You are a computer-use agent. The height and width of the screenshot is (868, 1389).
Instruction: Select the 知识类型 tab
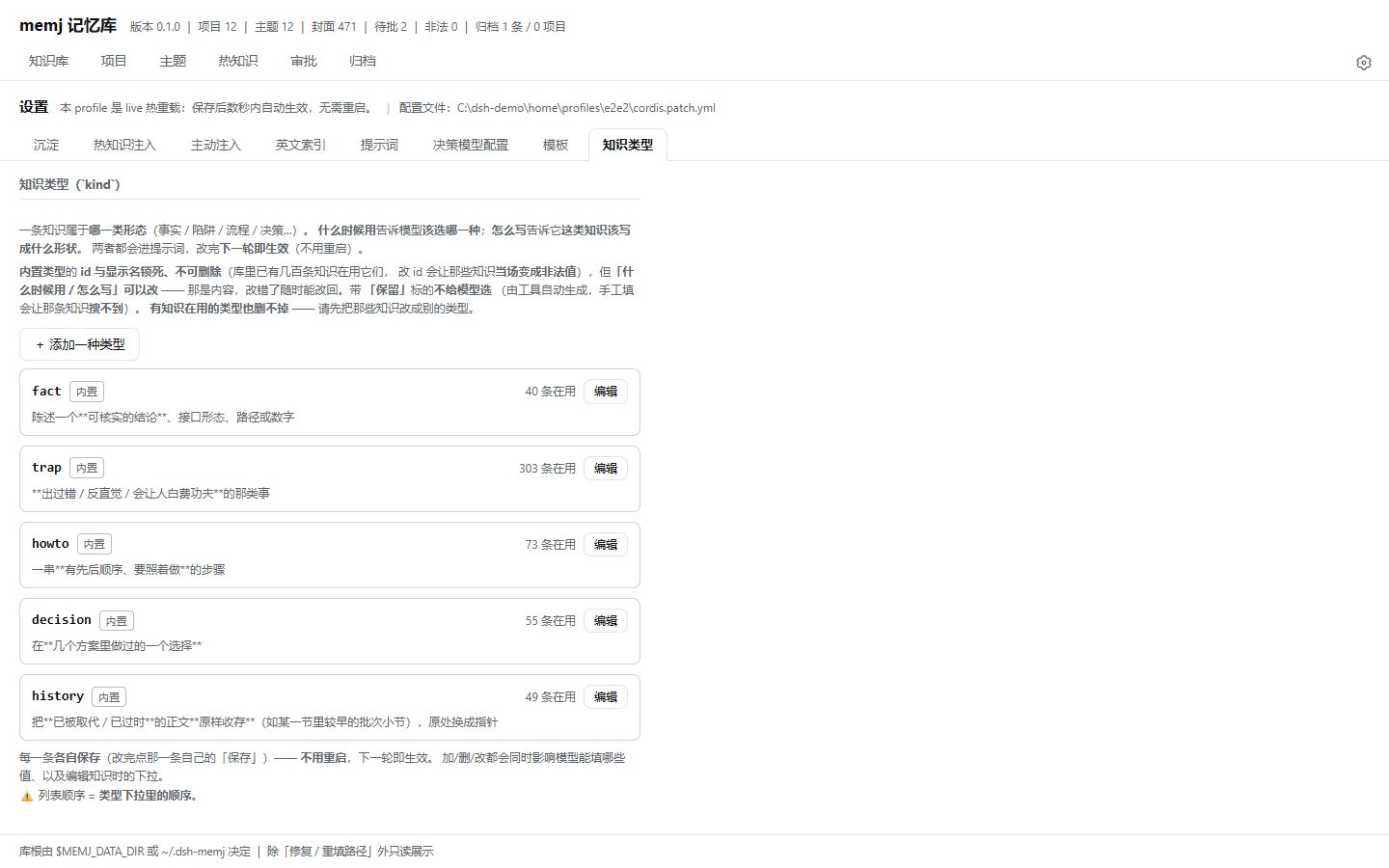[x=628, y=145]
